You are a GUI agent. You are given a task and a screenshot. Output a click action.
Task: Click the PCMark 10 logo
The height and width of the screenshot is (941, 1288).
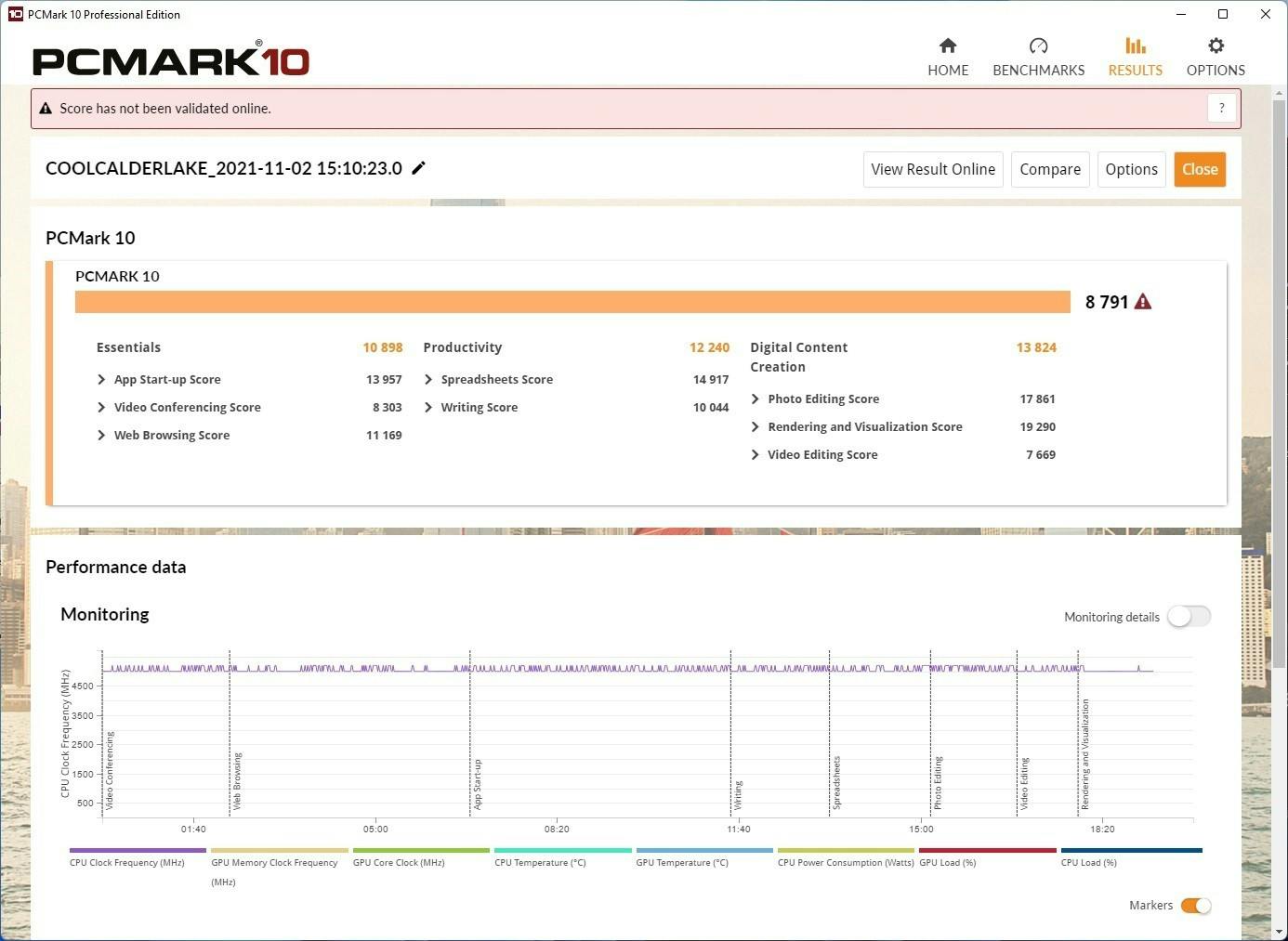click(x=171, y=60)
